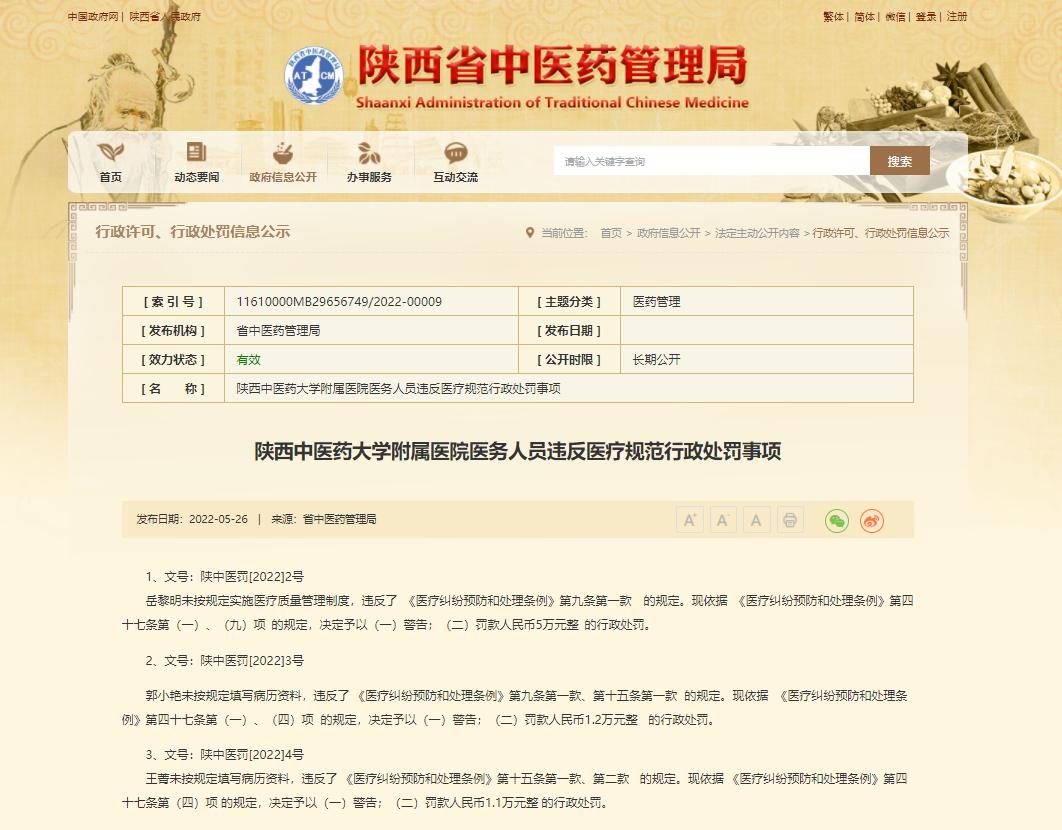This screenshot has height=830, width=1062.
Task: Click the [主题分类] table label
Action: coord(569,302)
